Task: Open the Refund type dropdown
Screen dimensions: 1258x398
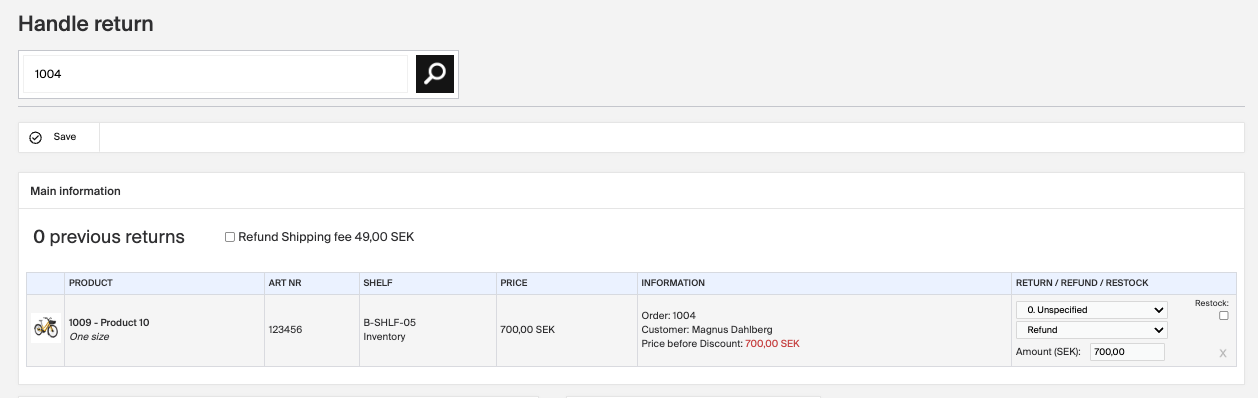Action: (1092, 330)
